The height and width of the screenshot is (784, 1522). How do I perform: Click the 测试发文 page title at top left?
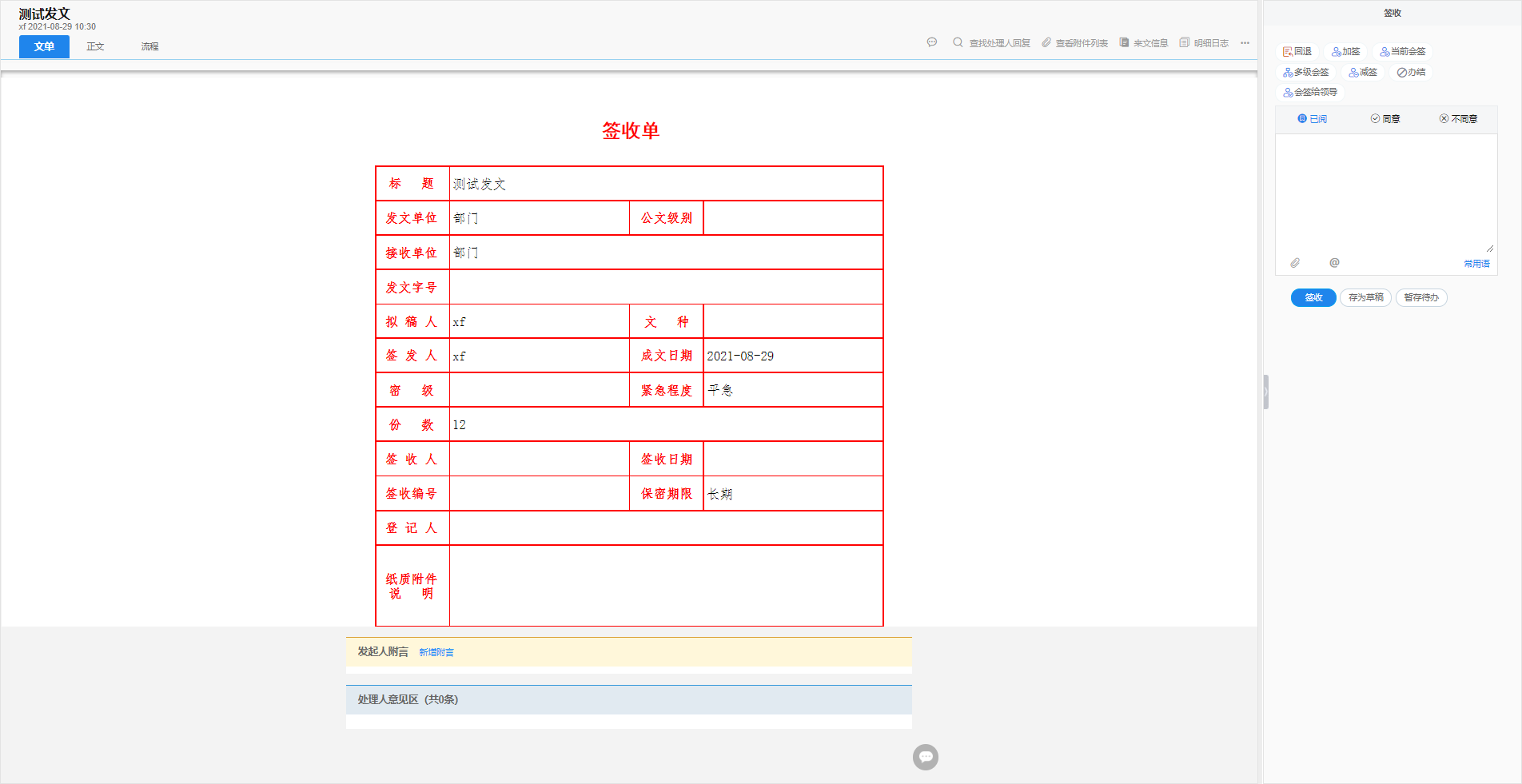(45, 14)
